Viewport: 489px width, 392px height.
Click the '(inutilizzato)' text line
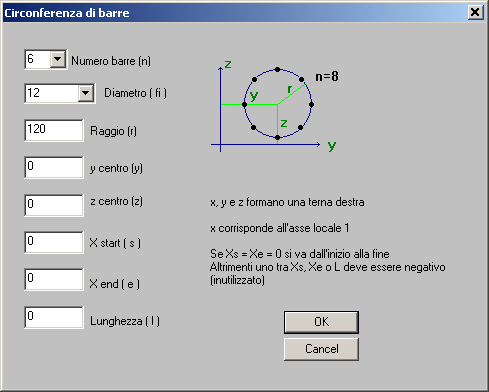[x=237, y=280]
